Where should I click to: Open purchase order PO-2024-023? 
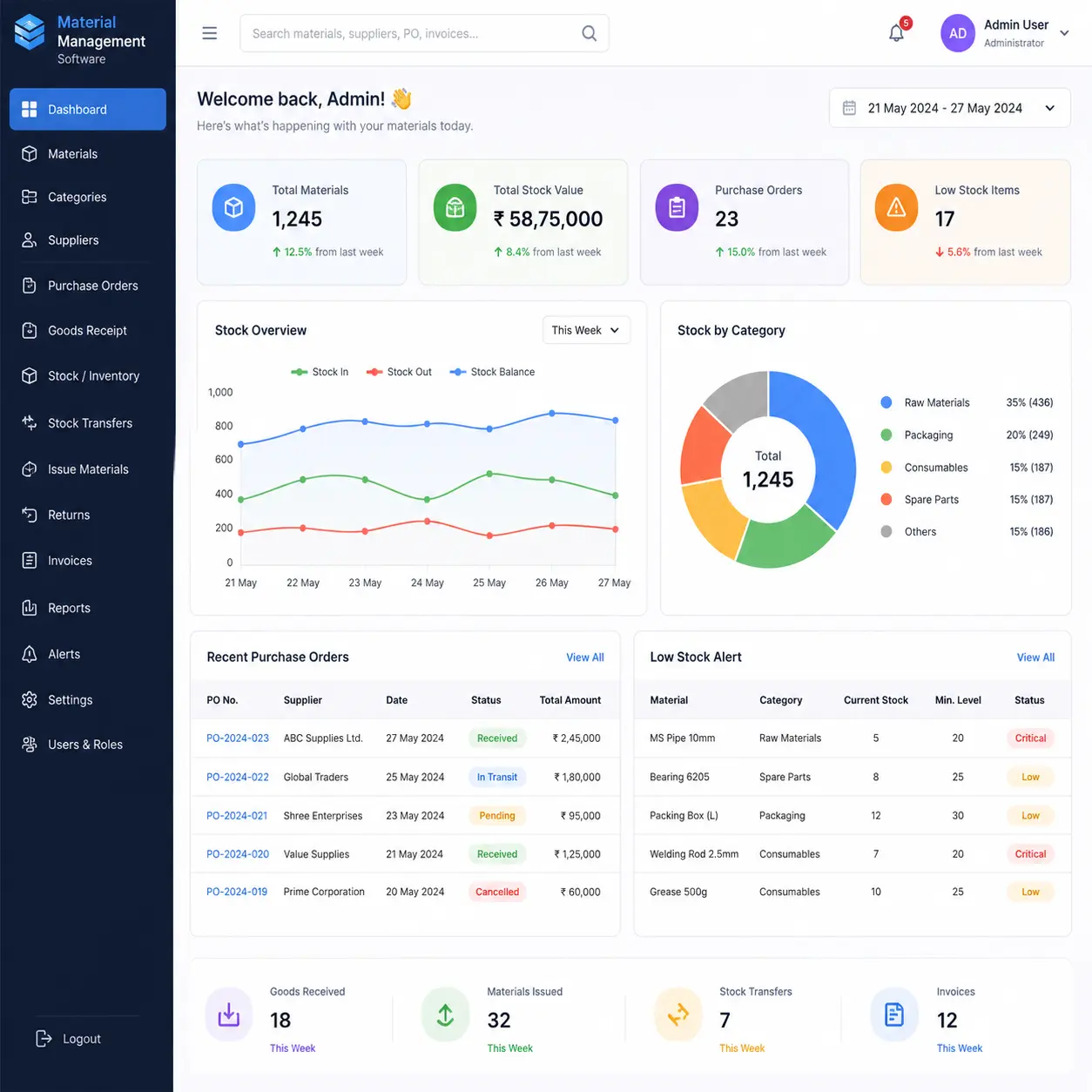tap(238, 738)
